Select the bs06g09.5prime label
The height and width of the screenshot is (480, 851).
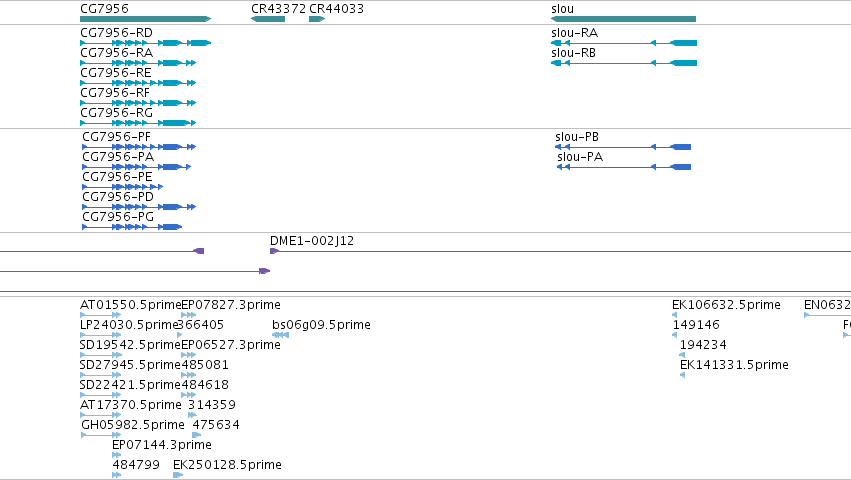click(x=321, y=325)
